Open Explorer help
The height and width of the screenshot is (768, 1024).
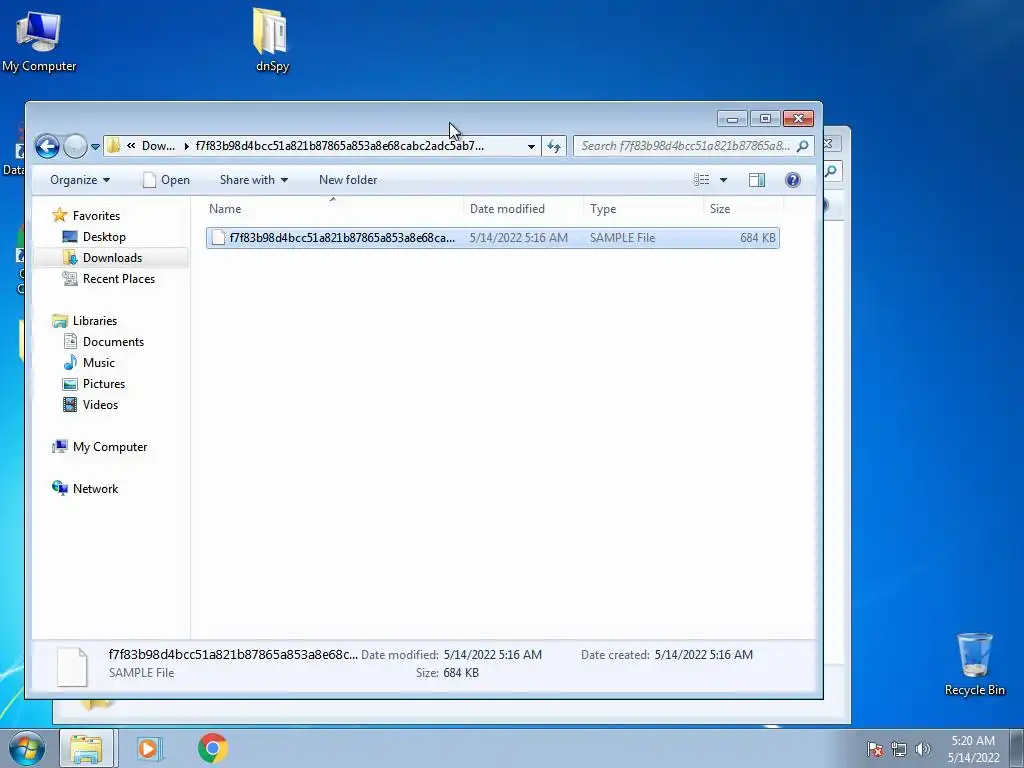coord(793,180)
